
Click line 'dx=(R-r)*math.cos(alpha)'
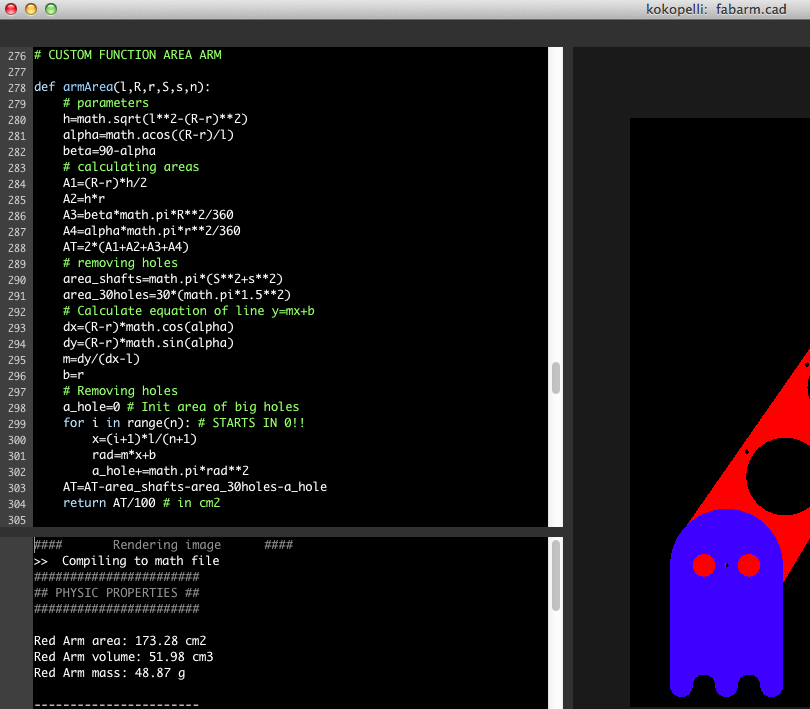pyautogui.click(x=148, y=327)
